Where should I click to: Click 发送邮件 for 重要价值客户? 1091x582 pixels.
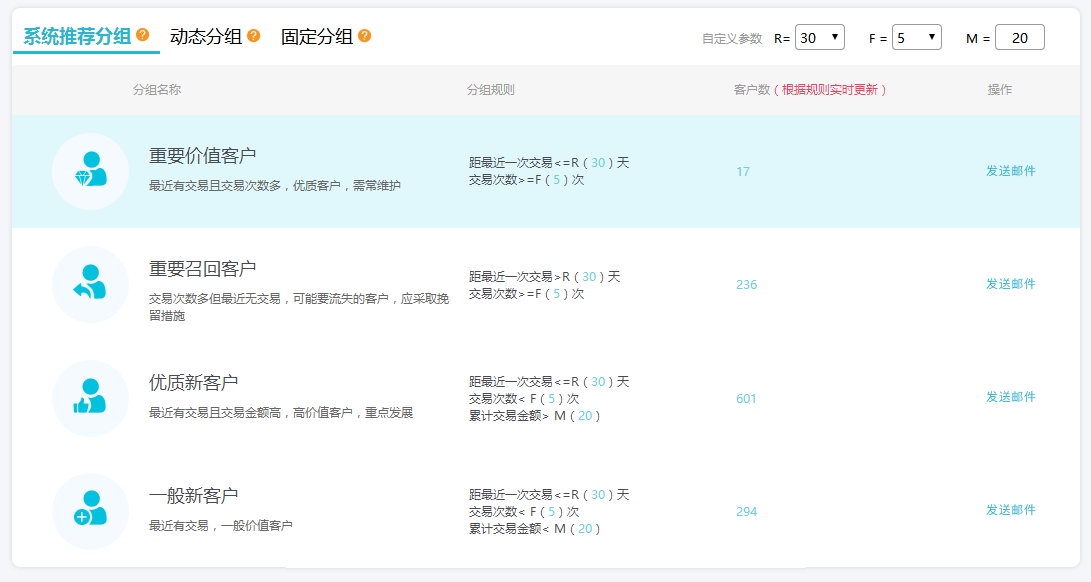coord(1010,171)
